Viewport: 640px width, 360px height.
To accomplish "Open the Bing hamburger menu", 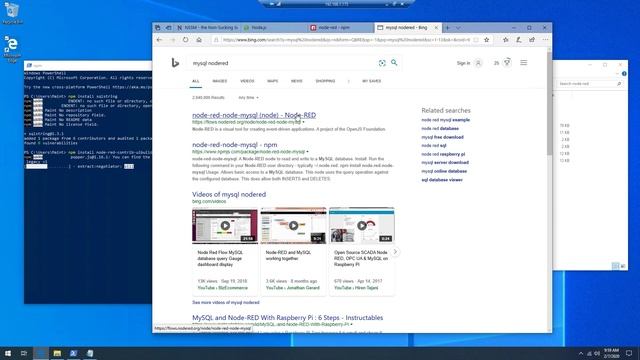I will pyautogui.click(x=524, y=63).
